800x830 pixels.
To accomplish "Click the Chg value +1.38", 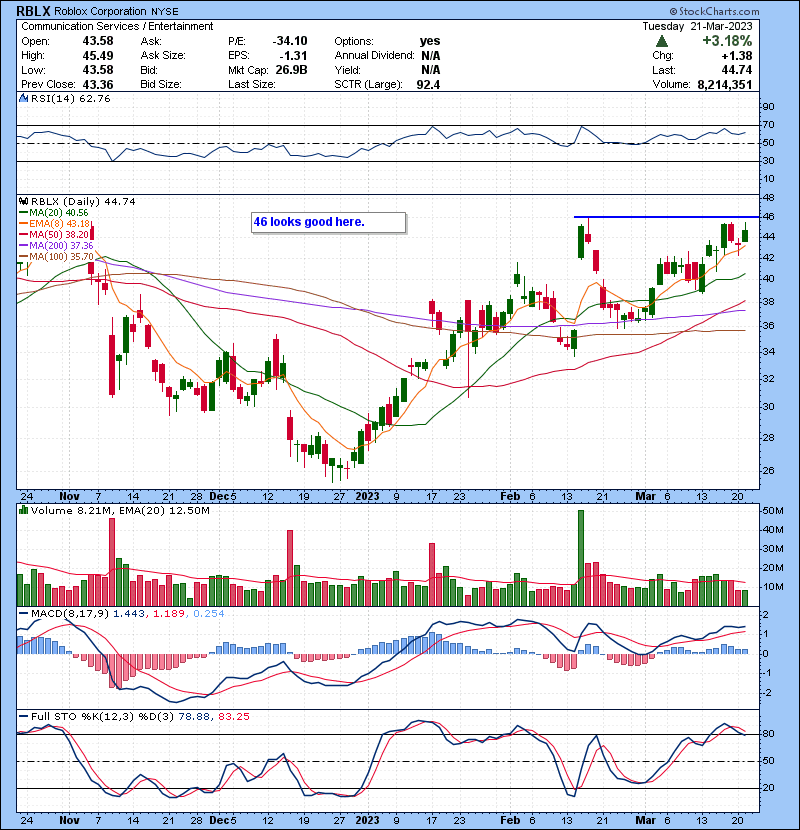I will tap(736, 55).
